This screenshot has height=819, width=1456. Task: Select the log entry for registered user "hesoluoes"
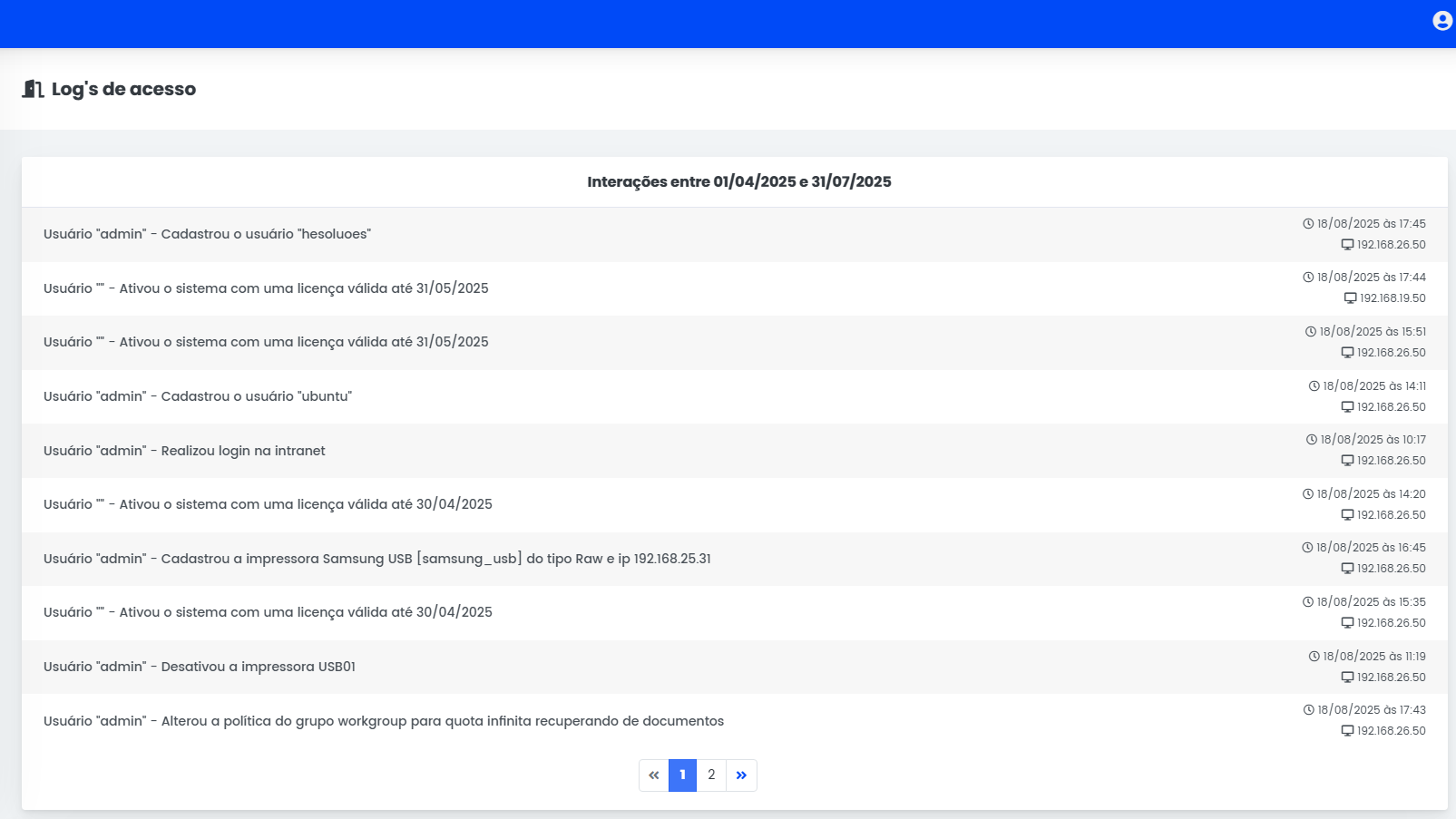tap(207, 234)
